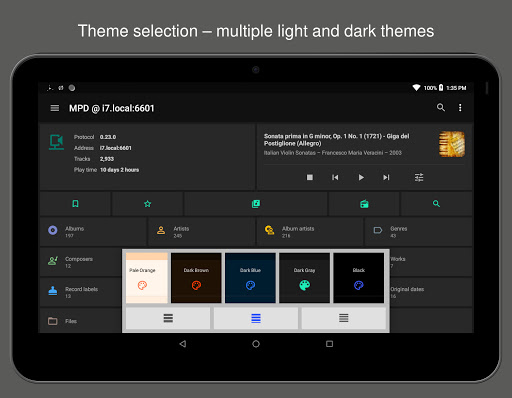
Task: Skip to the next track
Action: point(386,177)
